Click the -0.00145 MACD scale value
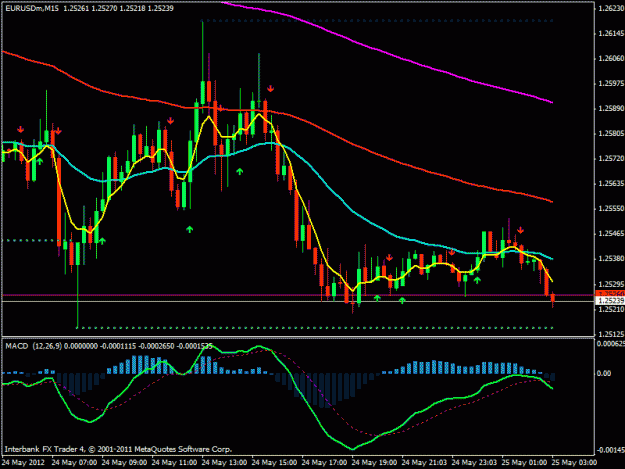 point(610,450)
